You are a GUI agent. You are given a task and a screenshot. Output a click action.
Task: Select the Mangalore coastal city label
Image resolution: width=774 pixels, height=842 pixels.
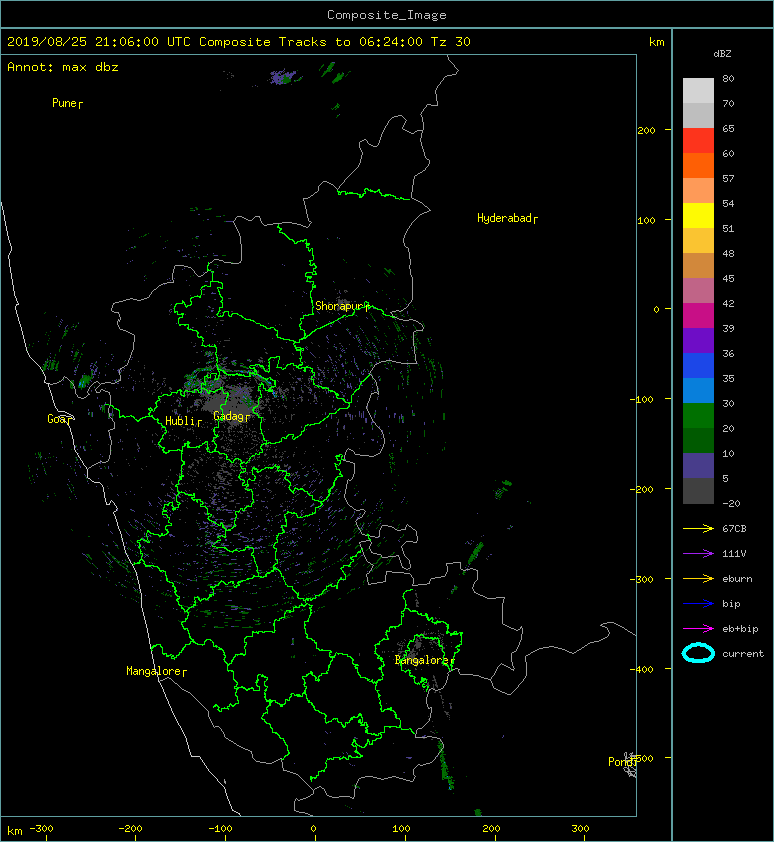pos(156,671)
